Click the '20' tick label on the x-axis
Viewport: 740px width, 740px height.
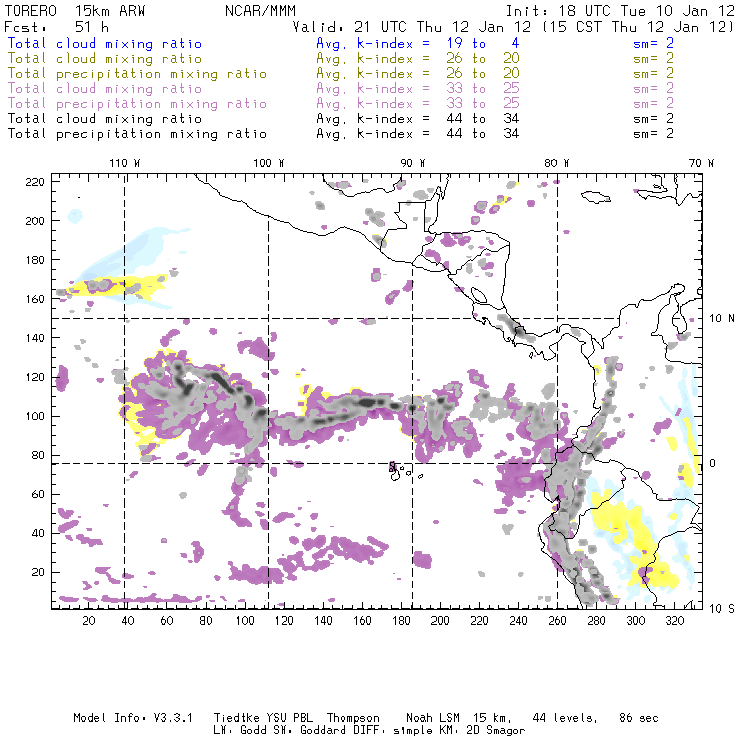(x=89, y=621)
